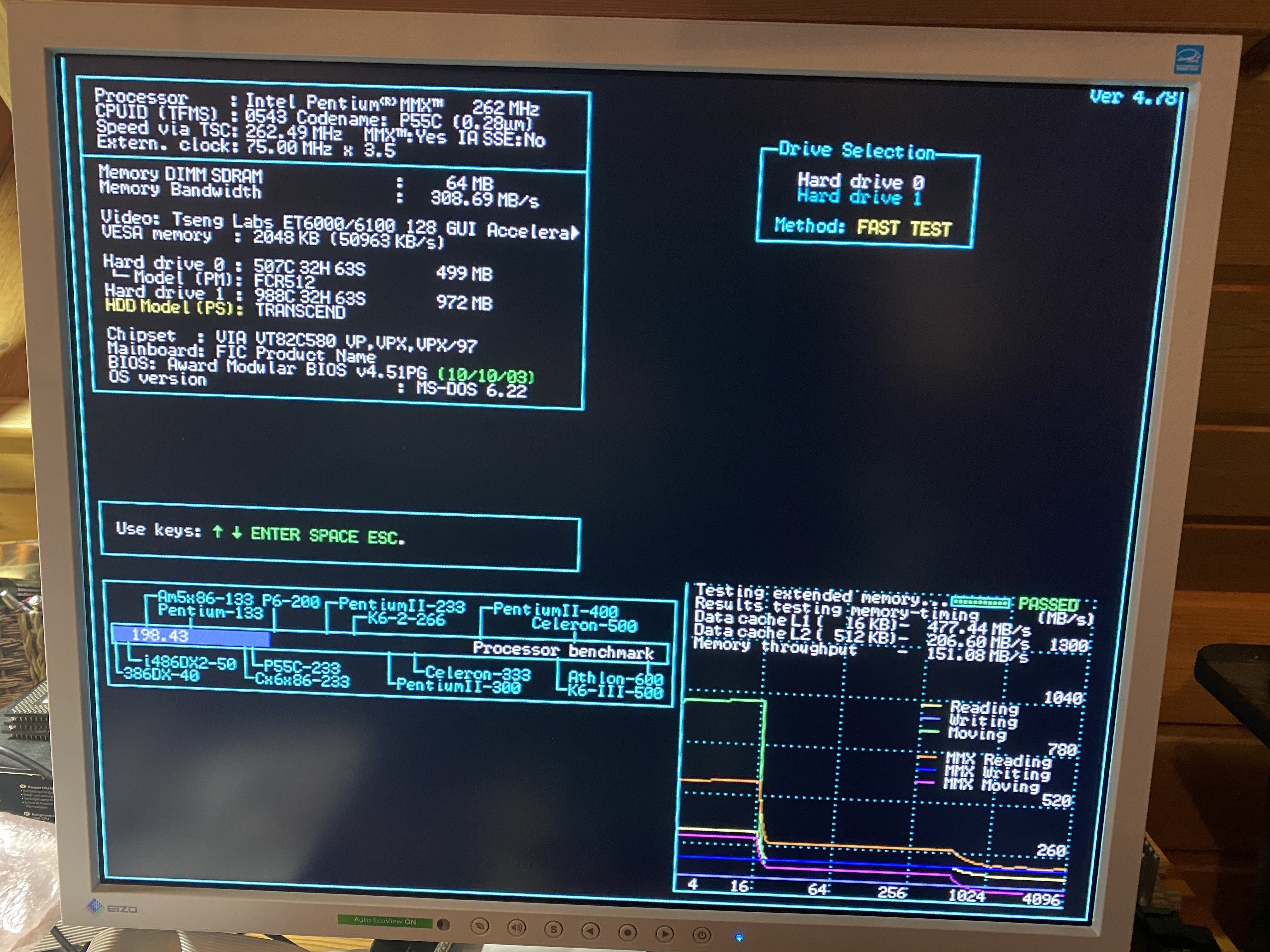This screenshot has height=952, width=1270.
Task: Click the Codename: P55C text
Action: [369, 119]
